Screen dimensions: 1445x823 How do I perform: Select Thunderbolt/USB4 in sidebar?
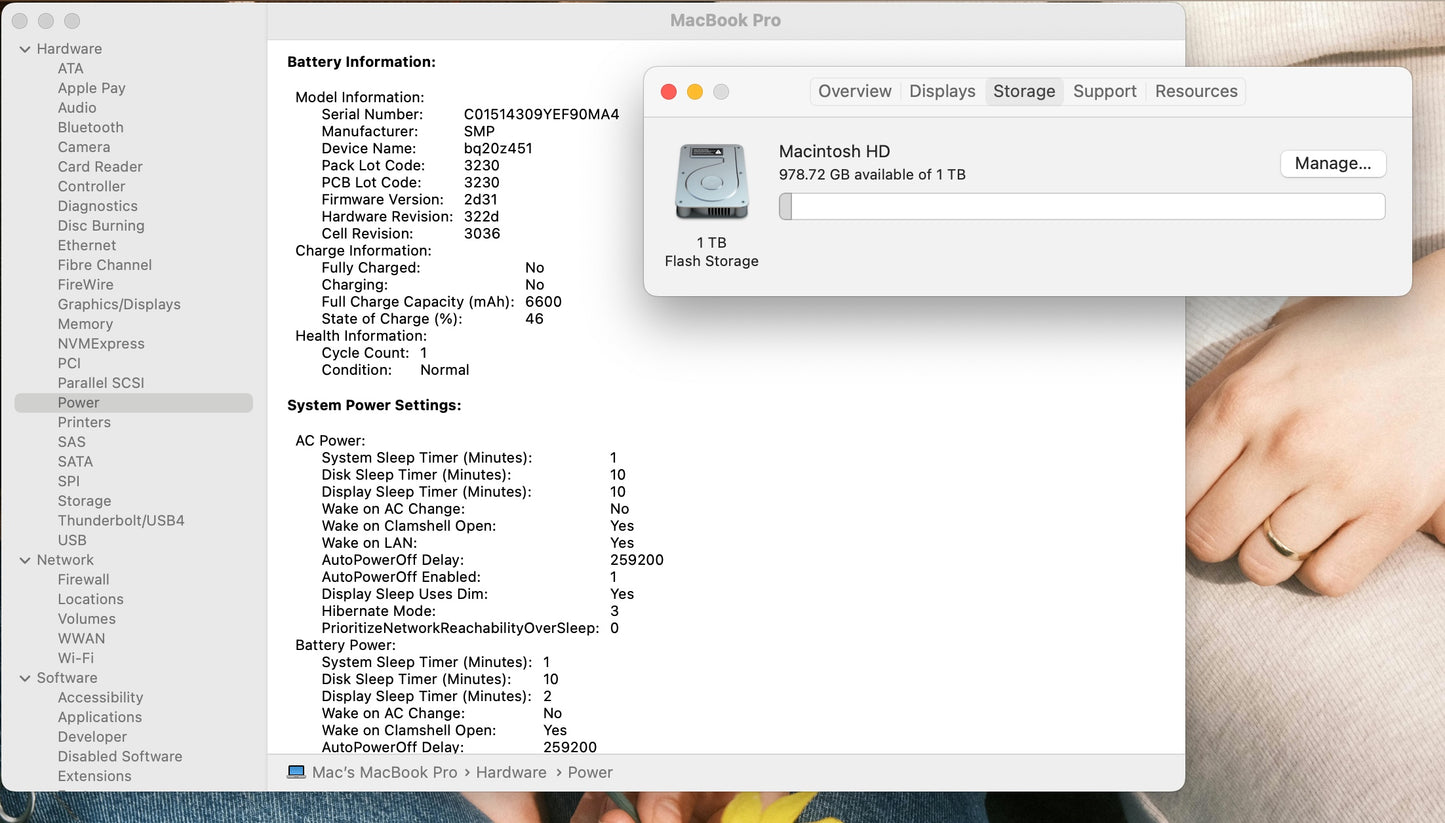tap(121, 520)
